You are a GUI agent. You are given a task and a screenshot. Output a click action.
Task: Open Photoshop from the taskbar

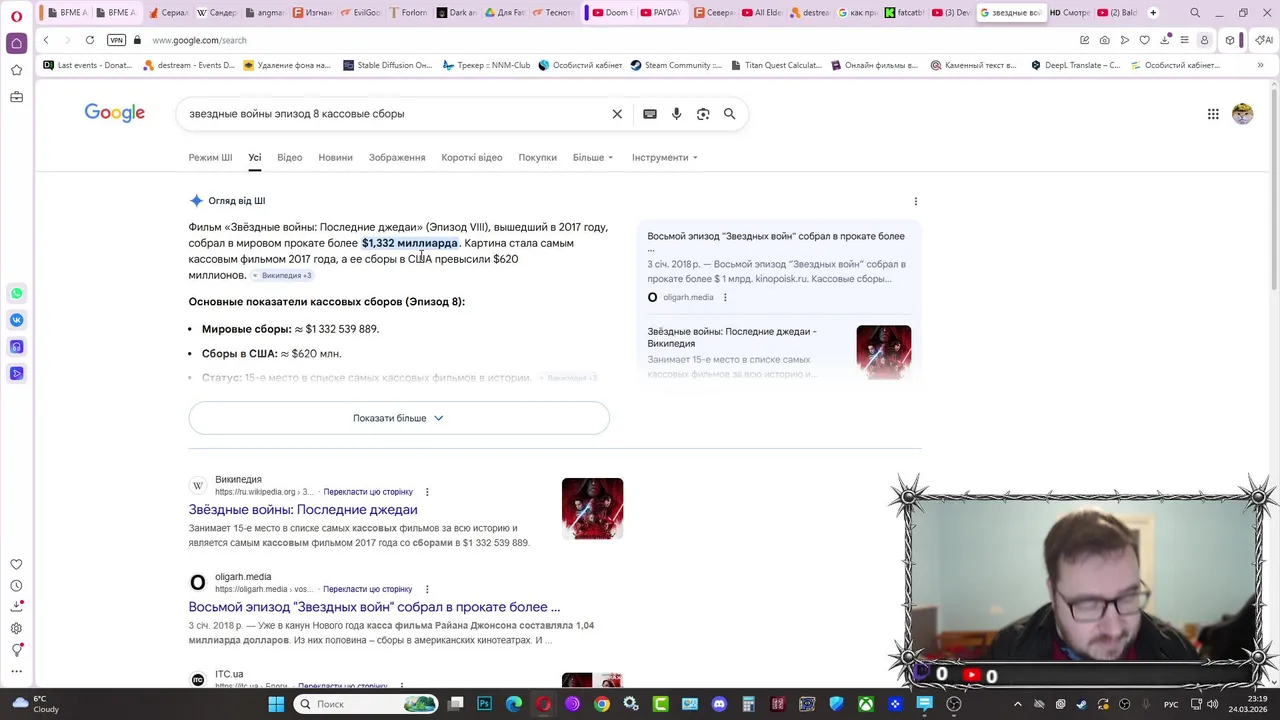pos(484,704)
